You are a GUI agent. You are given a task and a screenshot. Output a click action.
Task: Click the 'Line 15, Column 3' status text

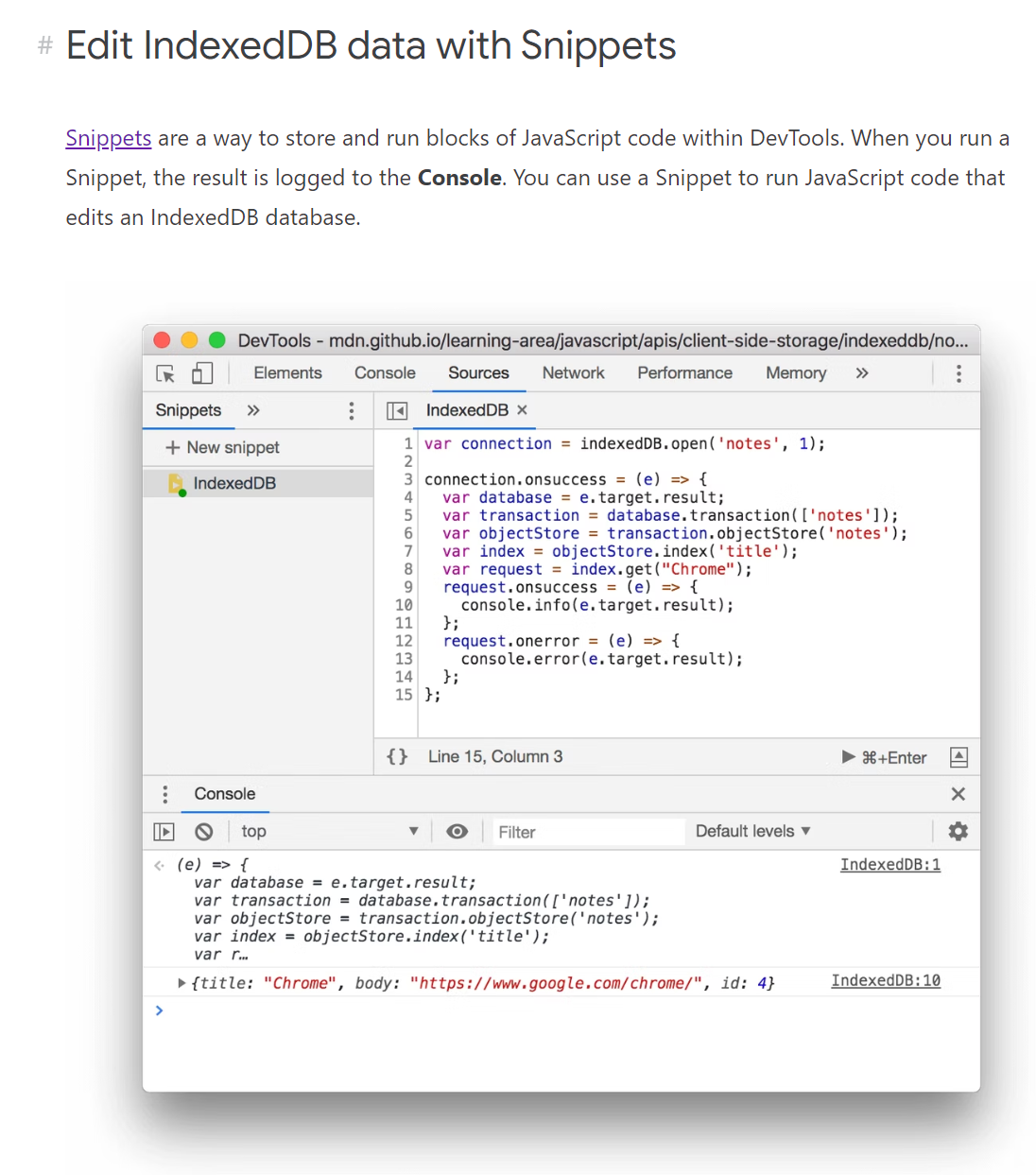(x=495, y=757)
